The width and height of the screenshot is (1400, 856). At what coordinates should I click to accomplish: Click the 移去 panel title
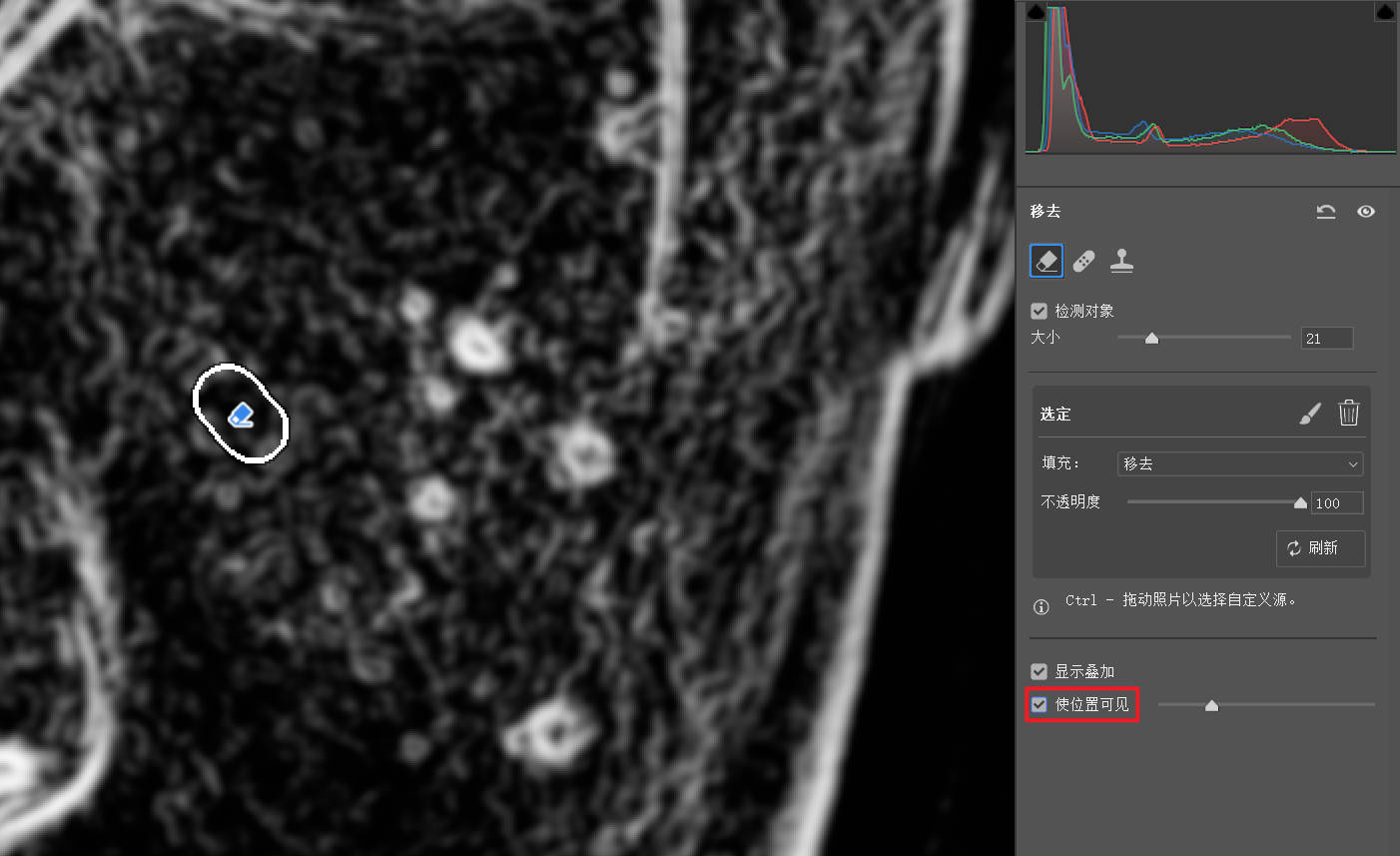pos(1046,211)
